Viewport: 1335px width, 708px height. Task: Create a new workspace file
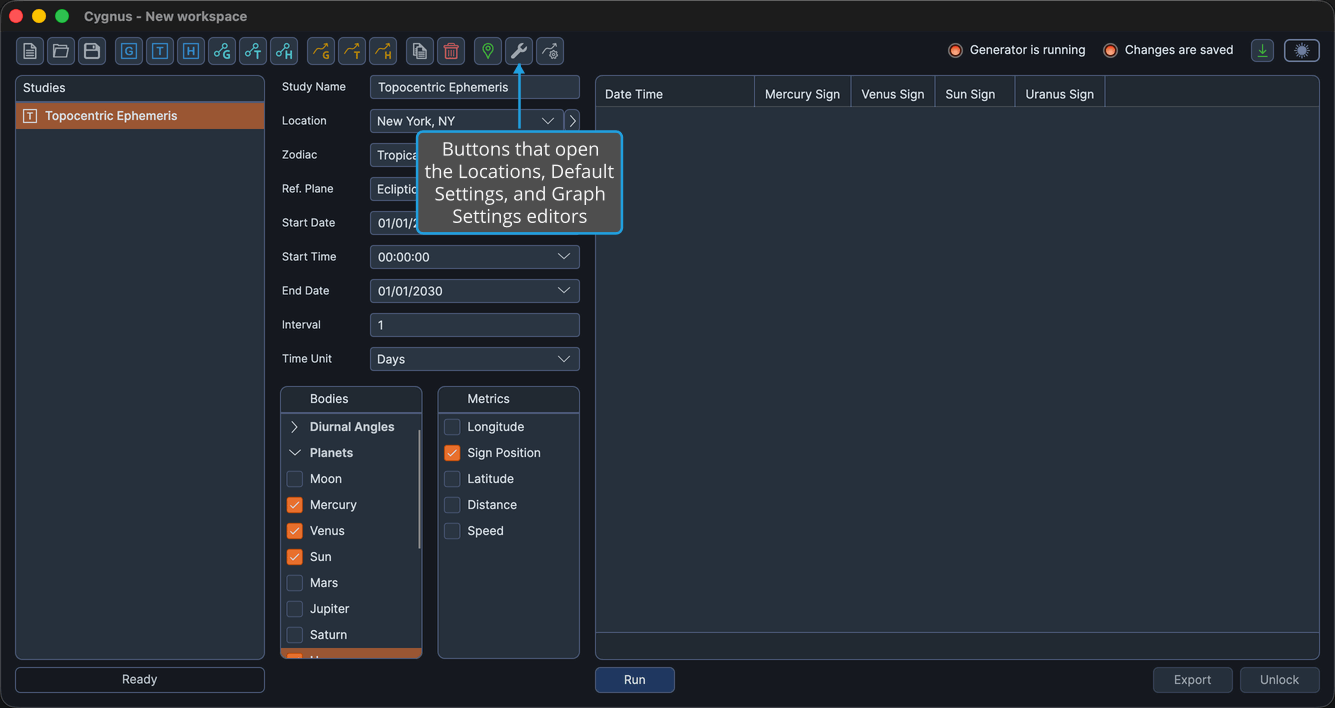click(30, 51)
